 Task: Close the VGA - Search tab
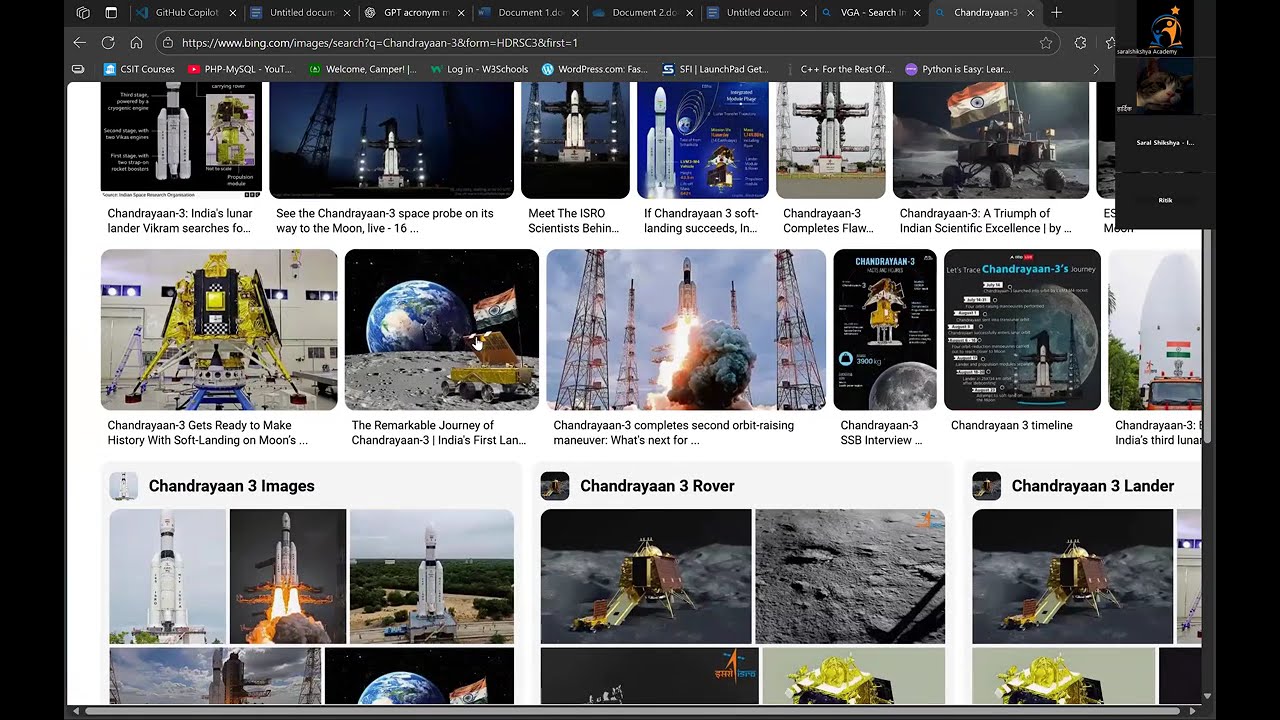[x=917, y=13]
